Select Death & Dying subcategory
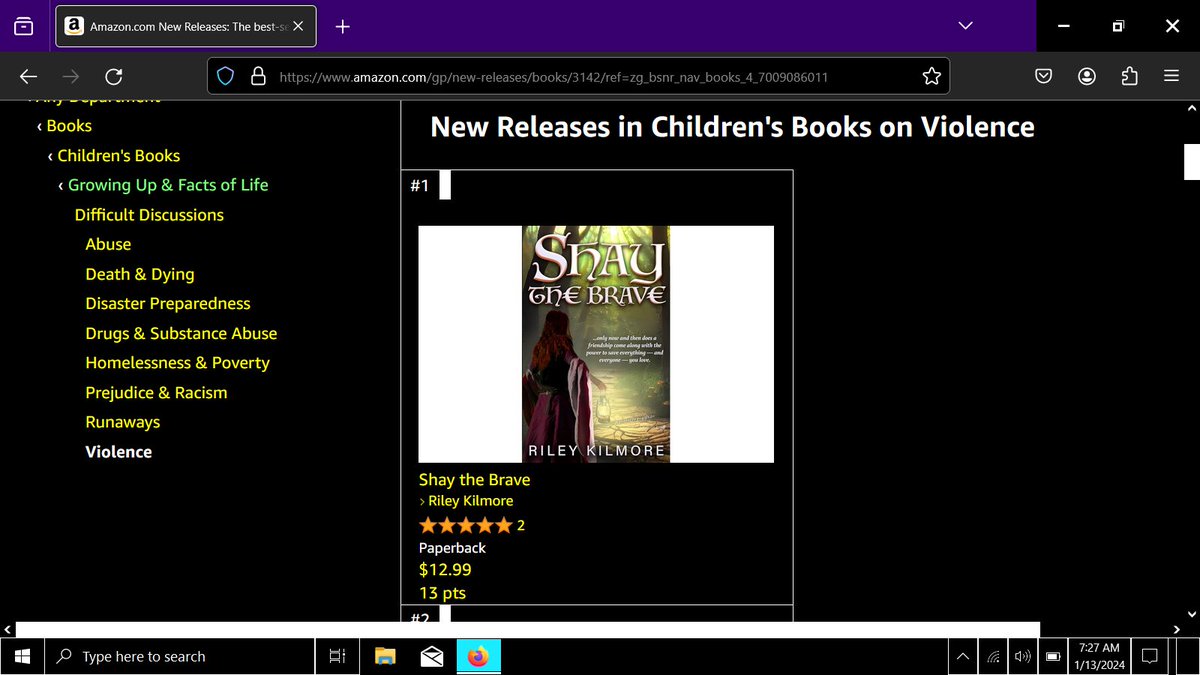This screenshot has width=1200, height=675. click(x=140, y=274)
